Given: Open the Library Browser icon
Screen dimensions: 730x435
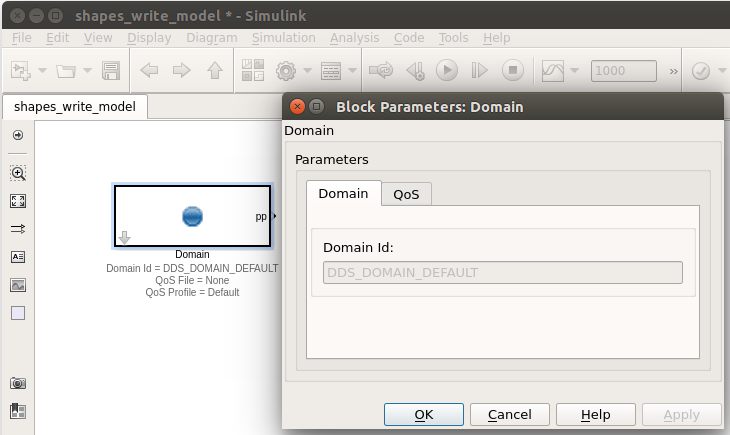Looking at the screenshot, I should (x=253, y=70).
